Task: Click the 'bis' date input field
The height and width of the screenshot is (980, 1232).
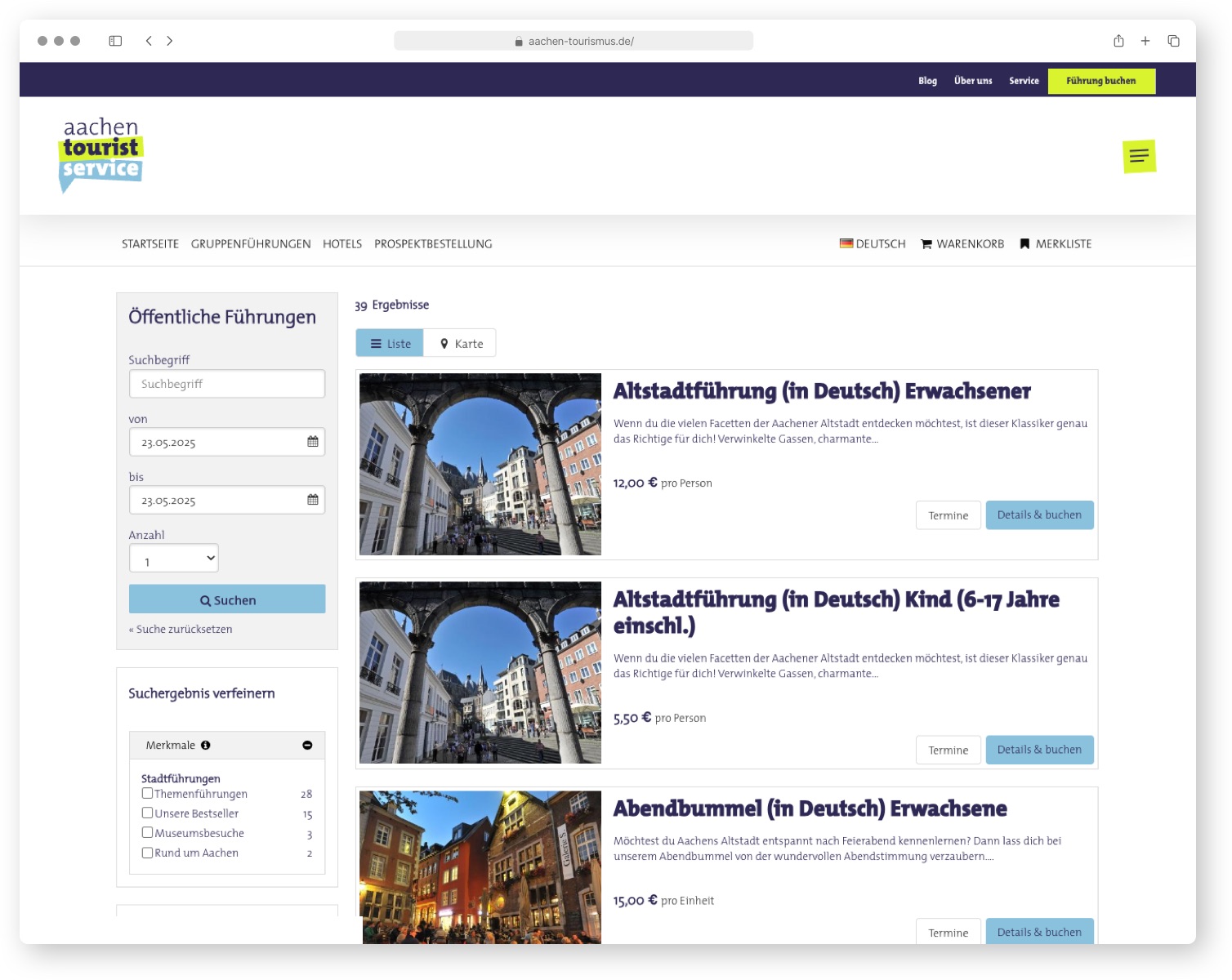Action: point(227,500)
